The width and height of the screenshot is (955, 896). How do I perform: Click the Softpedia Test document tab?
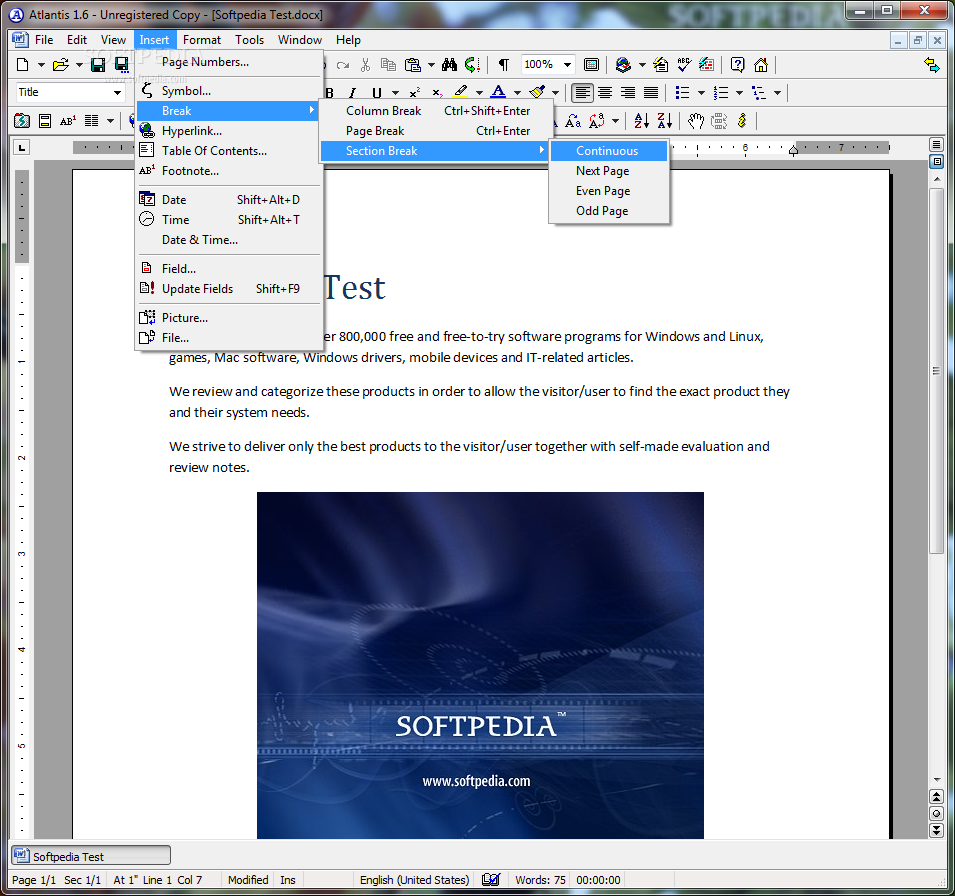coord(91,856)
